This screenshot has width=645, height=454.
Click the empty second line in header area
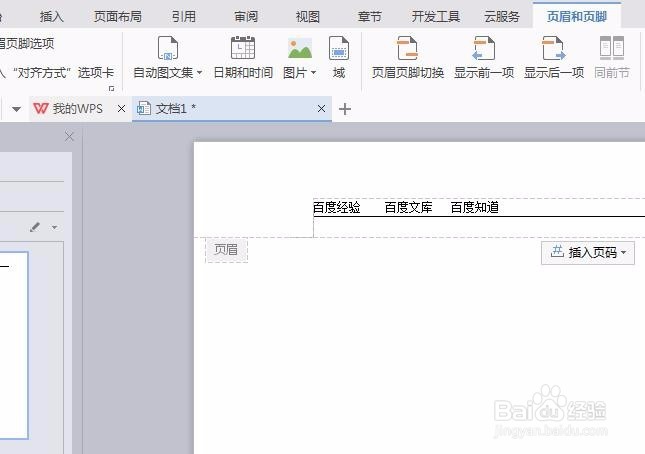tap(479, 227)
